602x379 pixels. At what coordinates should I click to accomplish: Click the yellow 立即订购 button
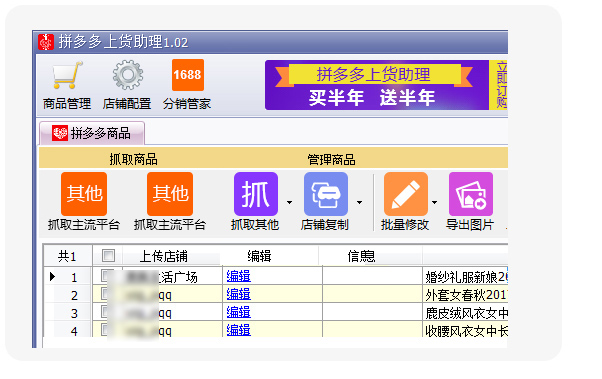tap(499, 85)
